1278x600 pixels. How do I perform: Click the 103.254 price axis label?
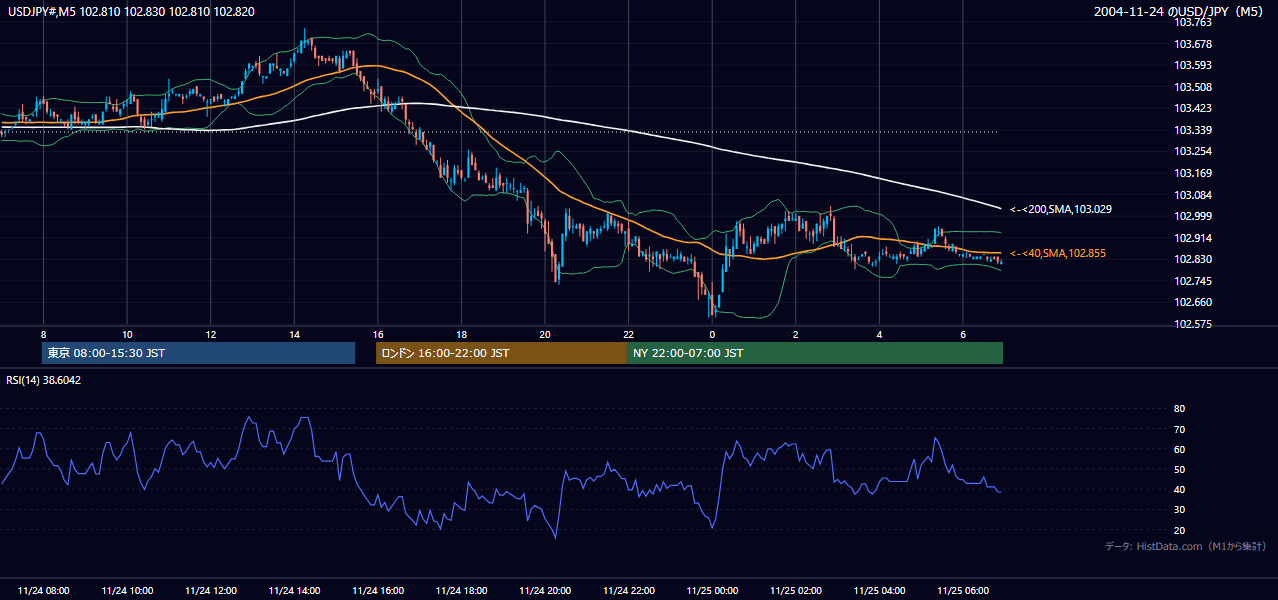coord(1193,151)
